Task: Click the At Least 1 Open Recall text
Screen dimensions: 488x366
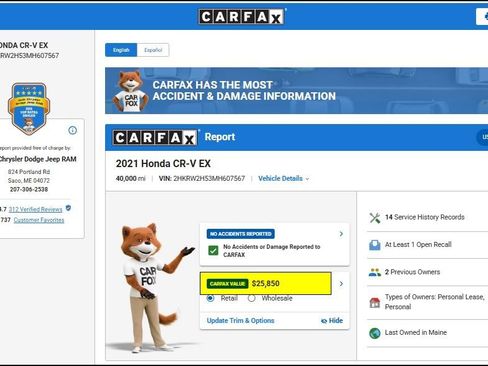Action: [418, 245]
